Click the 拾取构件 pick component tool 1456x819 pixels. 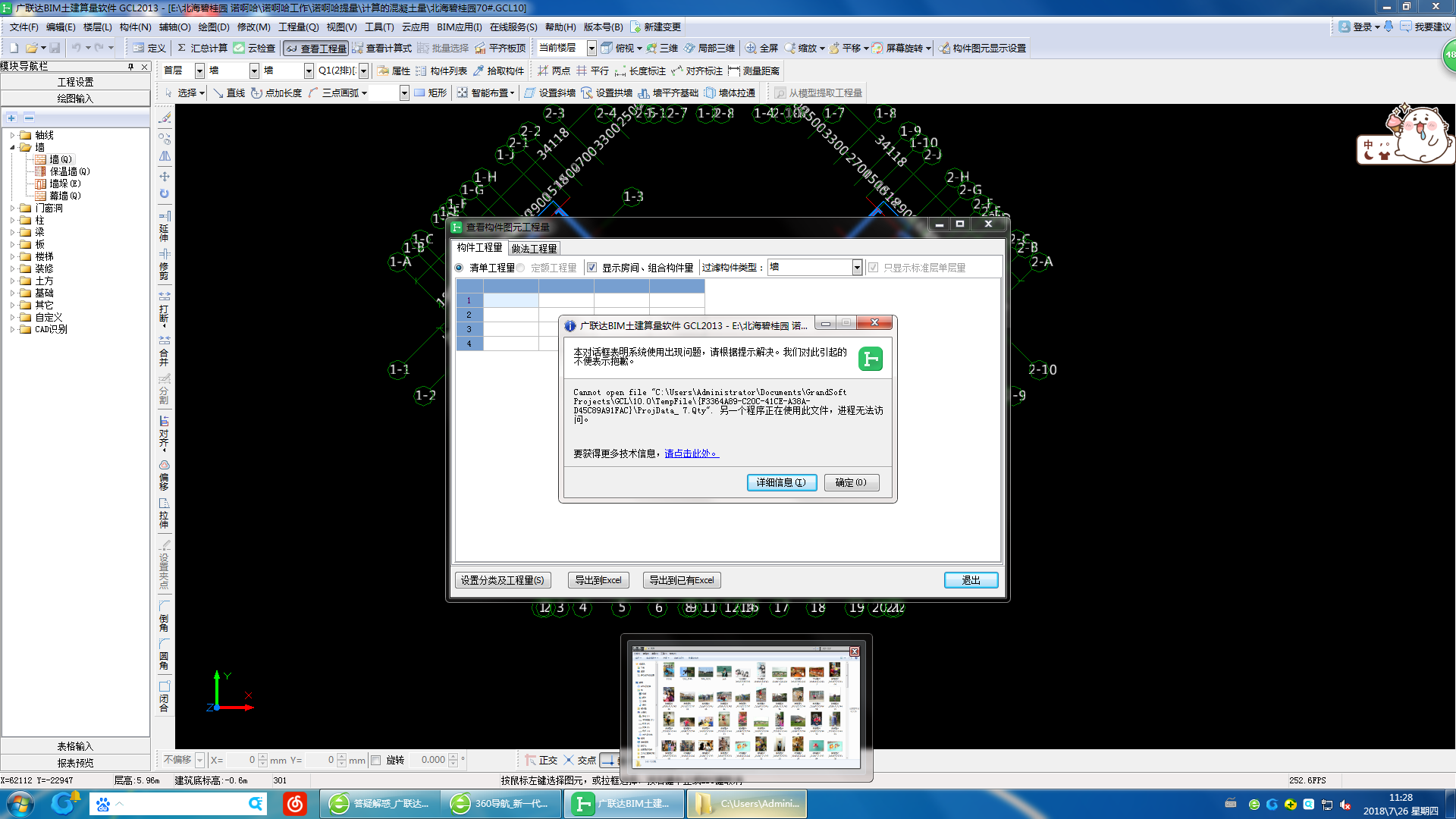pos(498,71)
